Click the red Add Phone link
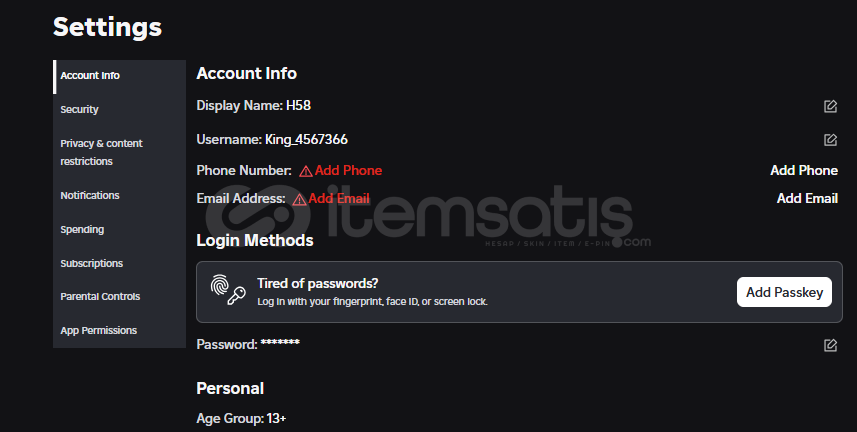The width and height of the screenshot is (857, 432). click(x=348, y=171)
